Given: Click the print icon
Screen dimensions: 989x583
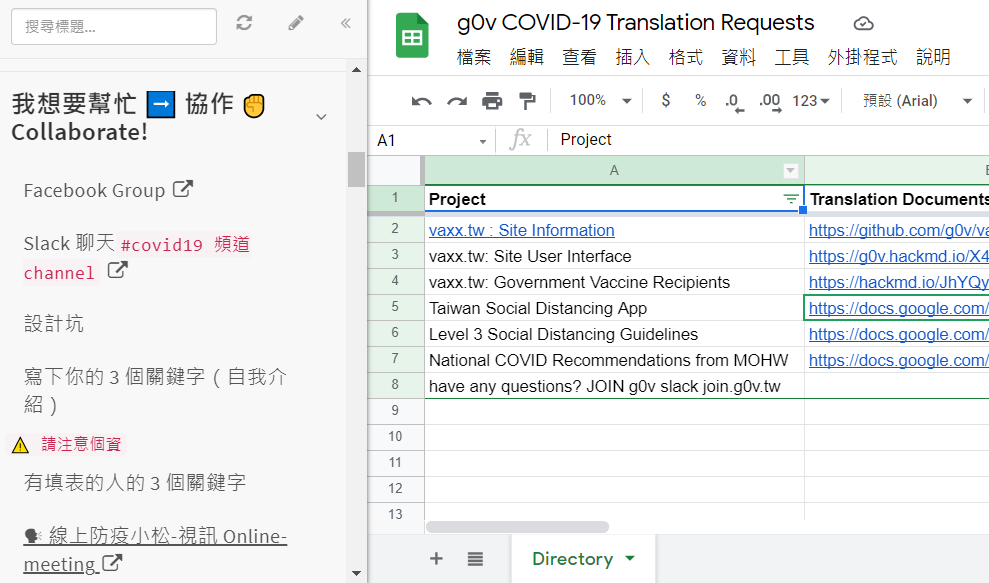Looking at the screenshot, I should point(492,101).
